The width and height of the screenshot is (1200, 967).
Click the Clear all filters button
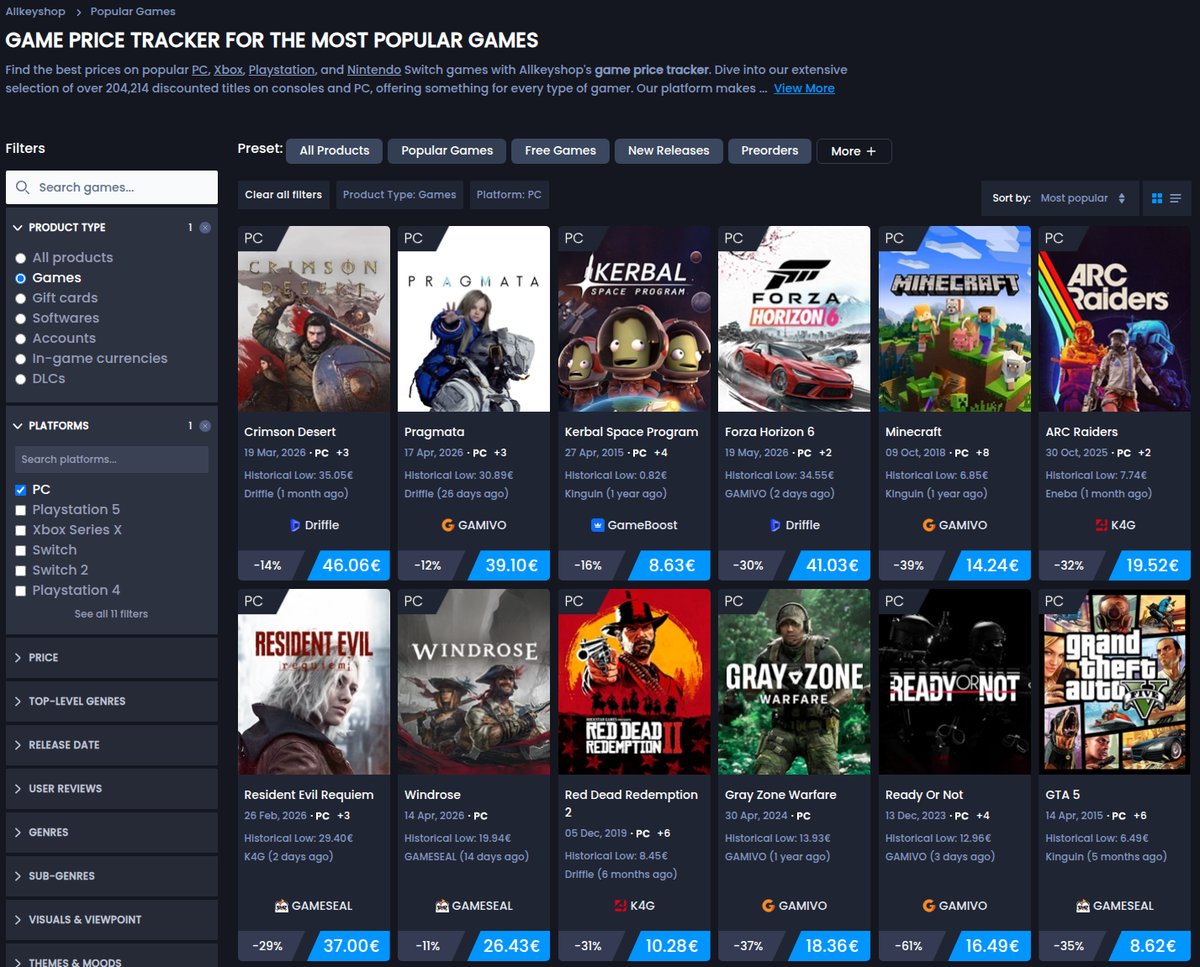pos(283,194)
